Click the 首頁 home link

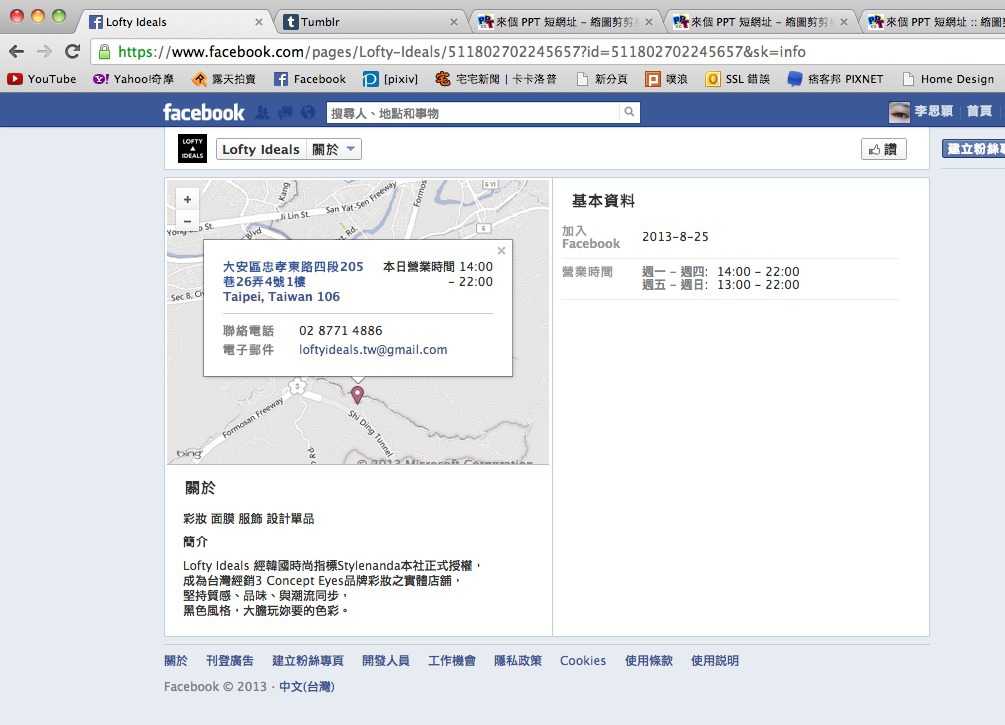click(x=979, y=111)
